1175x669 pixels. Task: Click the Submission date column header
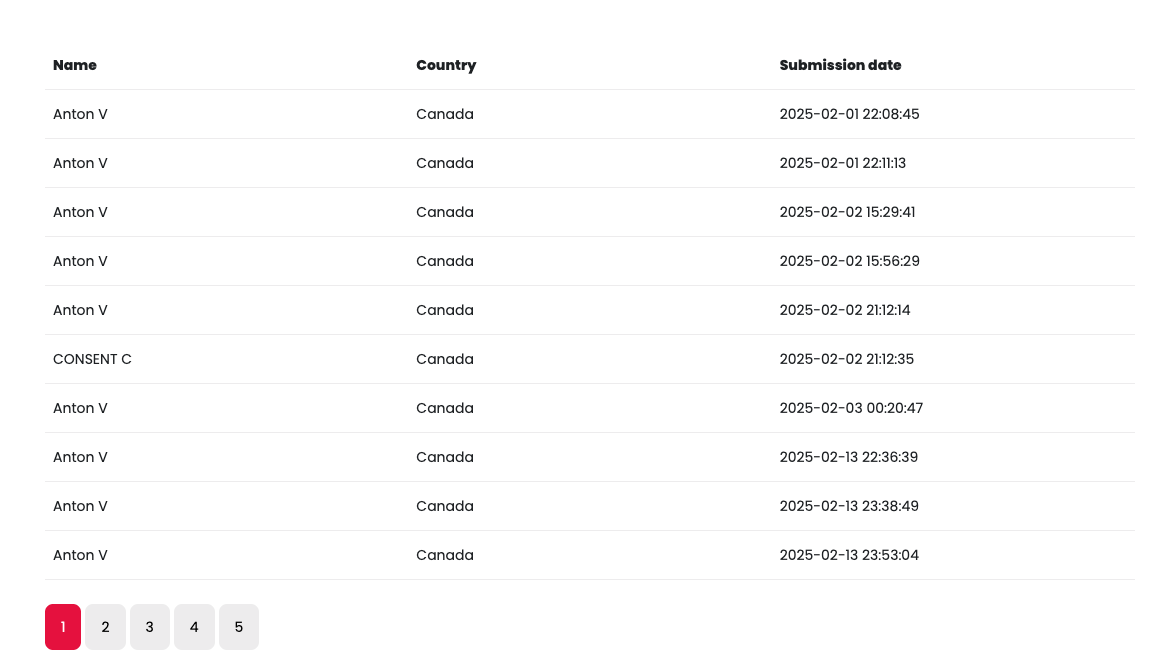(840, 65)
